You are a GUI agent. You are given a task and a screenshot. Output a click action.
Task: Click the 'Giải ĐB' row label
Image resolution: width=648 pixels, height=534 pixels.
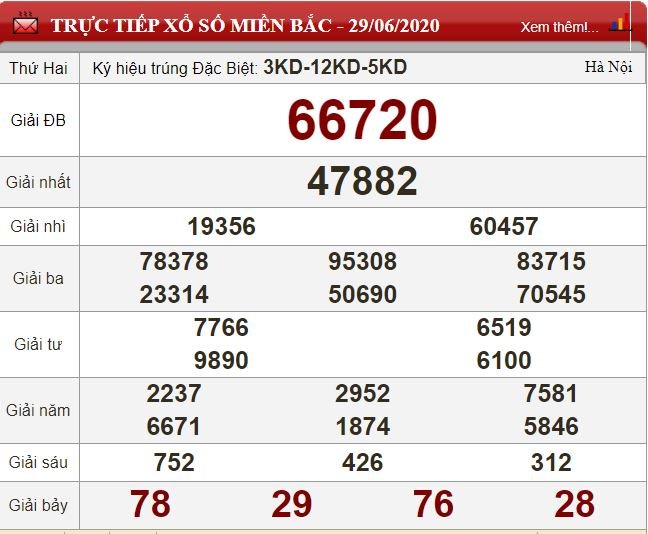(38, 120)
